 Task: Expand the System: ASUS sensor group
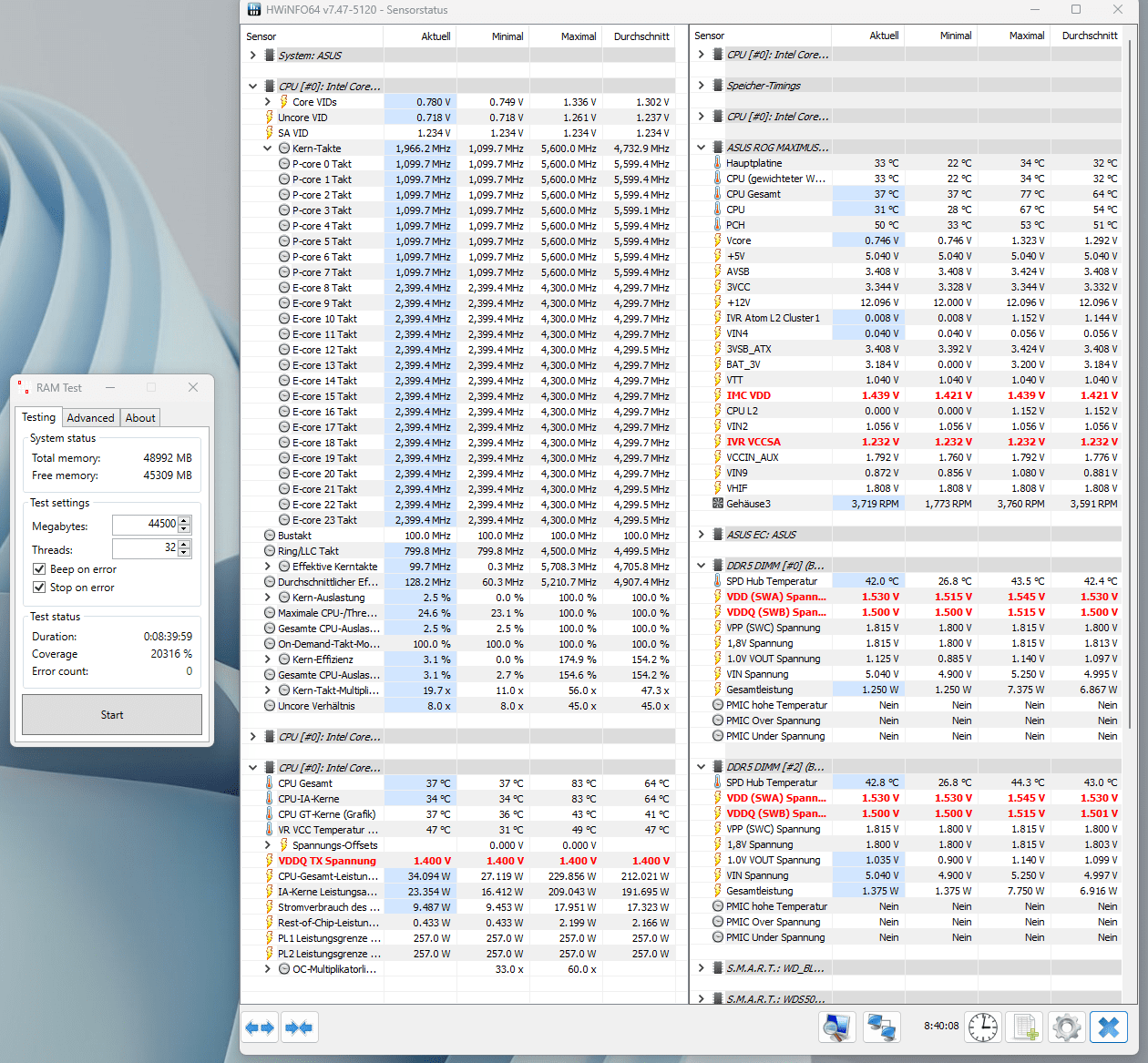point(253,56)
